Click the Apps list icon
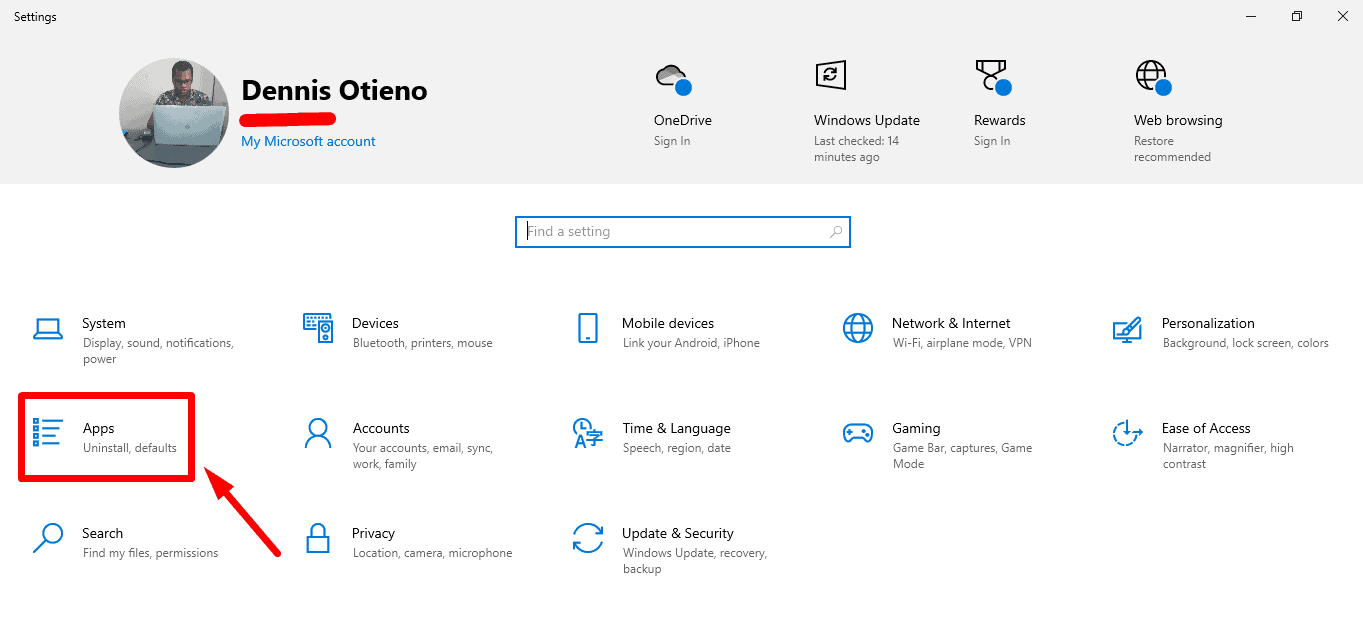The image size is (1363, 644). (47, 433)
